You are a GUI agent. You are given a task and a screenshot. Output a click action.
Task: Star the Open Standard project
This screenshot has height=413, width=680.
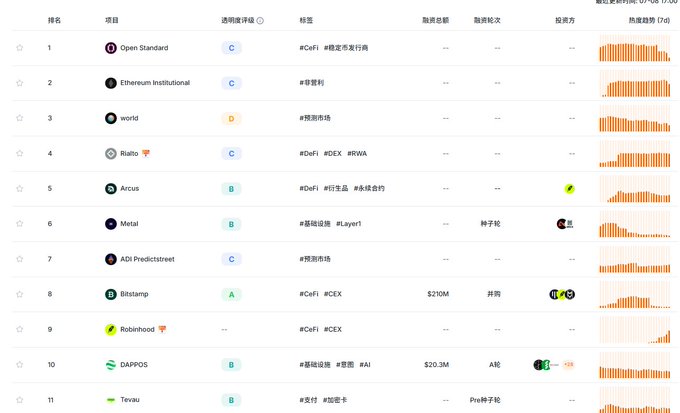[x=20, y=48]
